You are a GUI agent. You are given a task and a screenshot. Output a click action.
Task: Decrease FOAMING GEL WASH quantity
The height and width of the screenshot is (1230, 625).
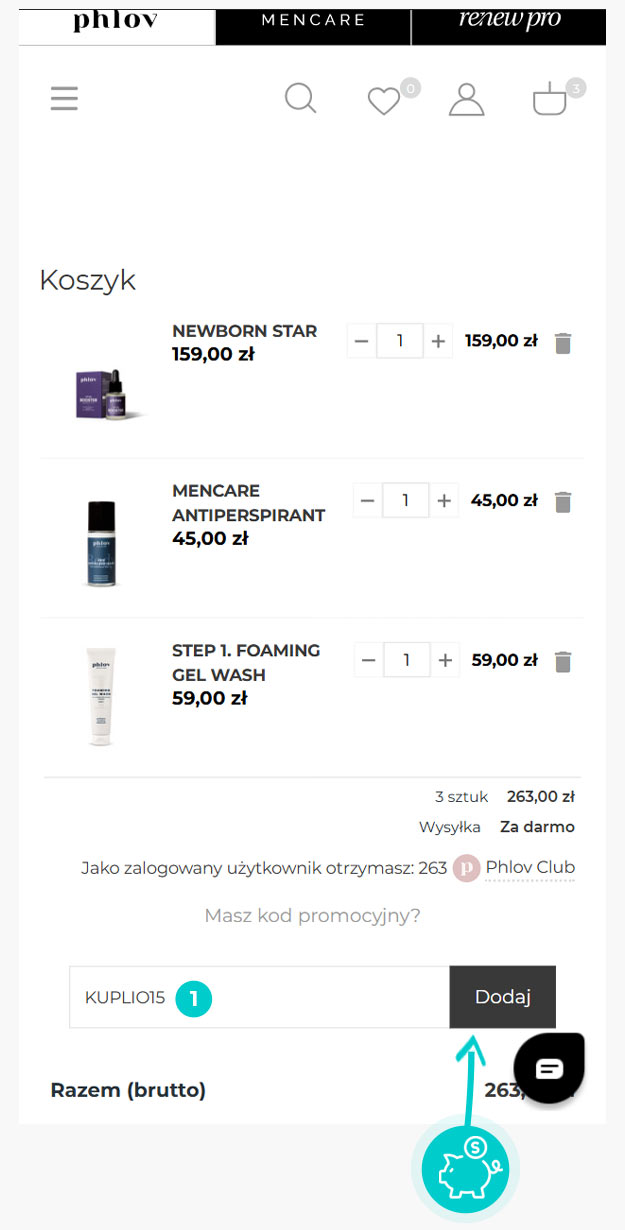pyautogui.click(x=368, y=660)
